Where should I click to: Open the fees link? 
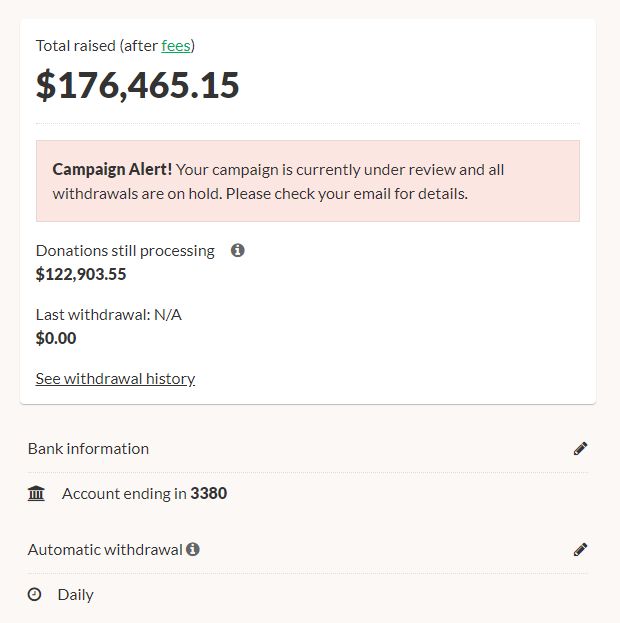click(x=176, y=45)
